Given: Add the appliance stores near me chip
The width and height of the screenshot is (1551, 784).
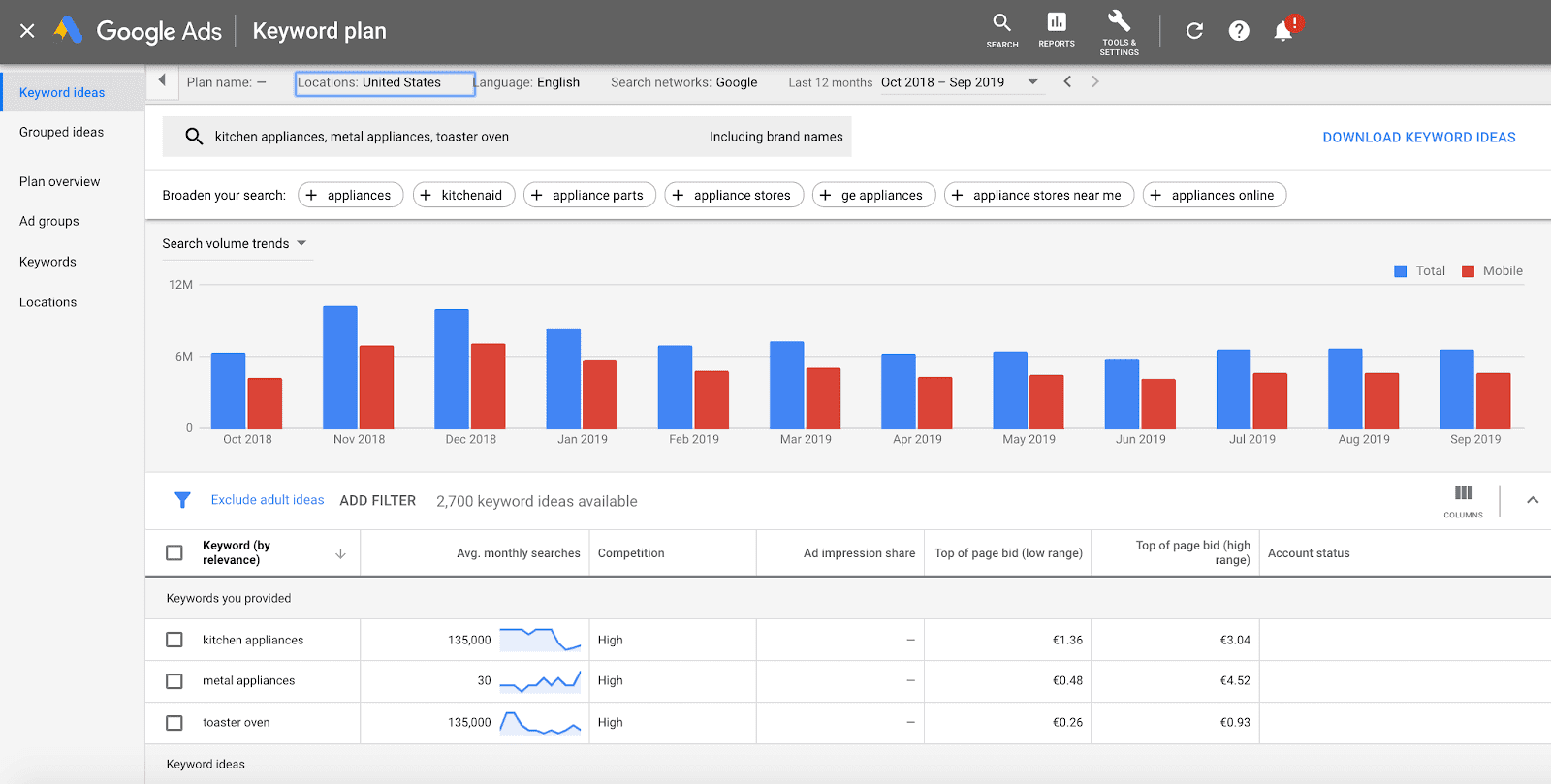Looking at the screenshot, I should [x=1038, y=195].
